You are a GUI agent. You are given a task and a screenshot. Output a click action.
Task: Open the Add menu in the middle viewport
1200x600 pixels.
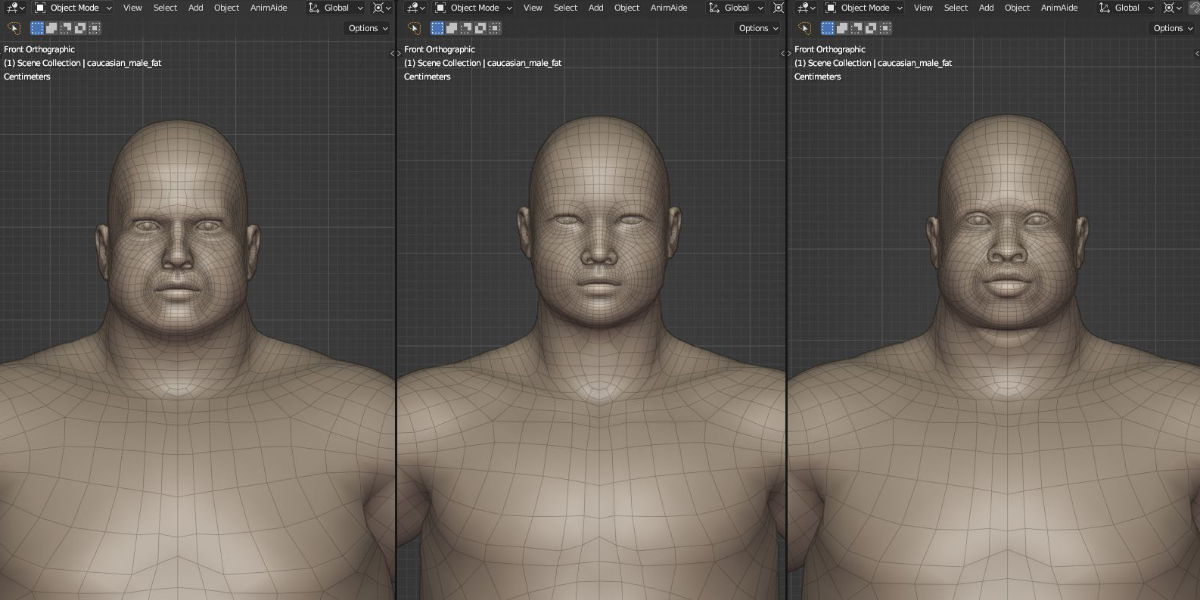(x=596, y=7)
